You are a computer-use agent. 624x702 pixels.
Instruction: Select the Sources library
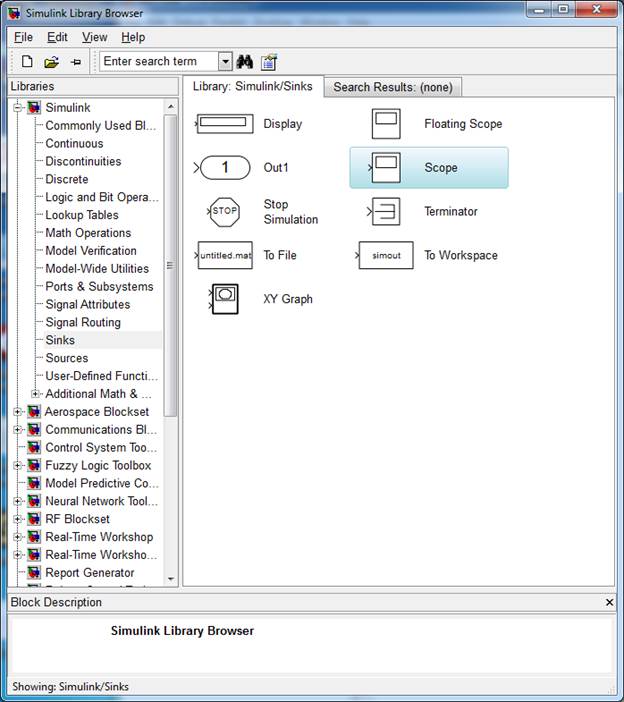click(67, 358)
